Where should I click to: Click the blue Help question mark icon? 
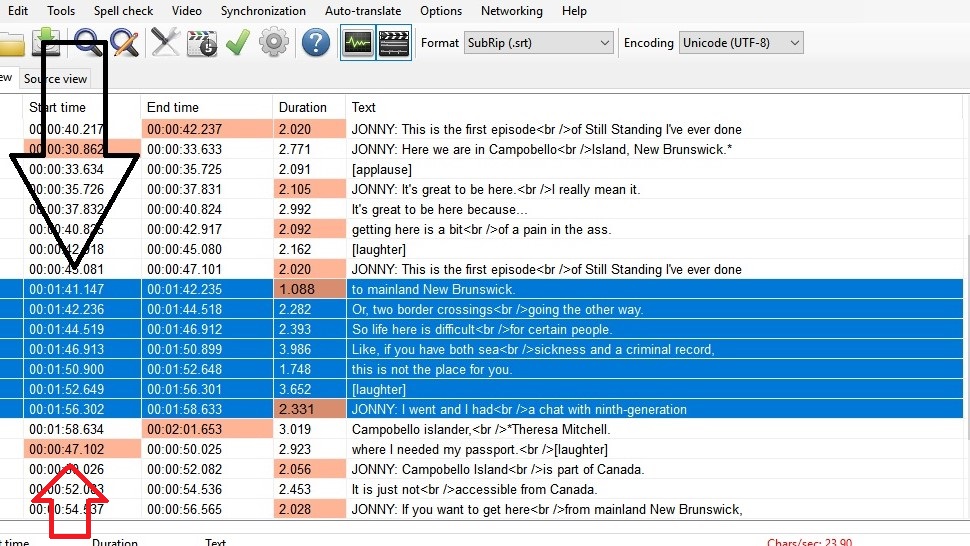click(315, 43)
